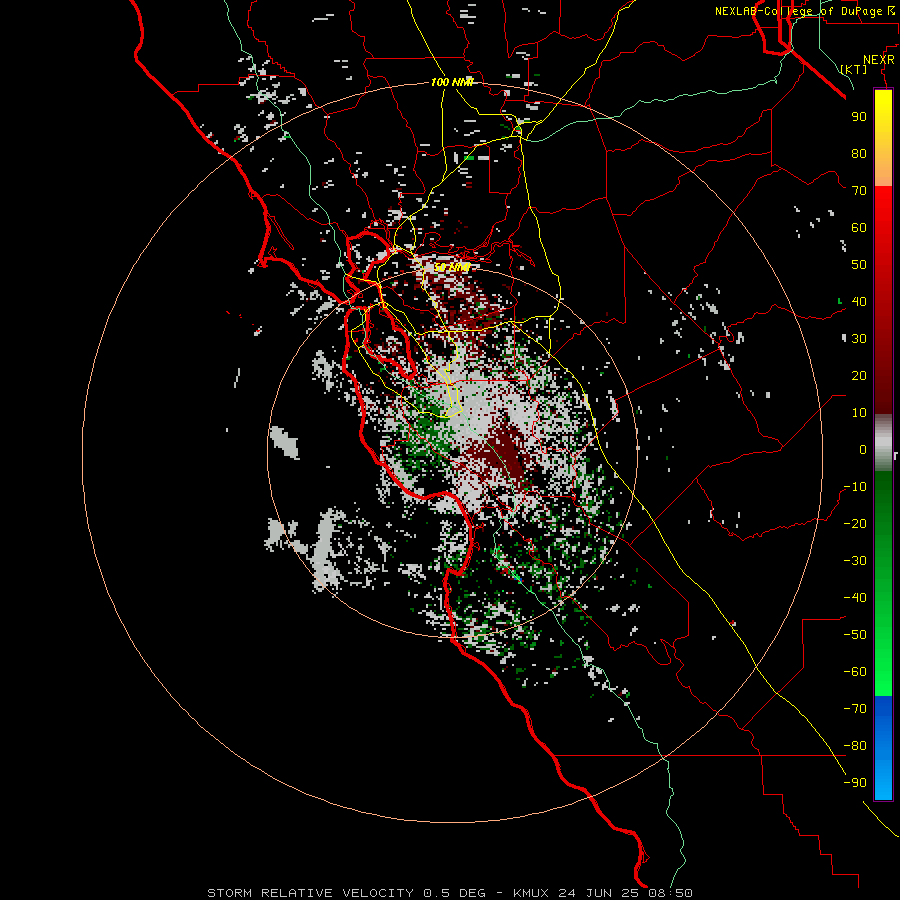This screenshot has width=900, height=900.
Task: Click the [KT] units label above color bar
Action: pyautogui.click(x=854, y=69)
